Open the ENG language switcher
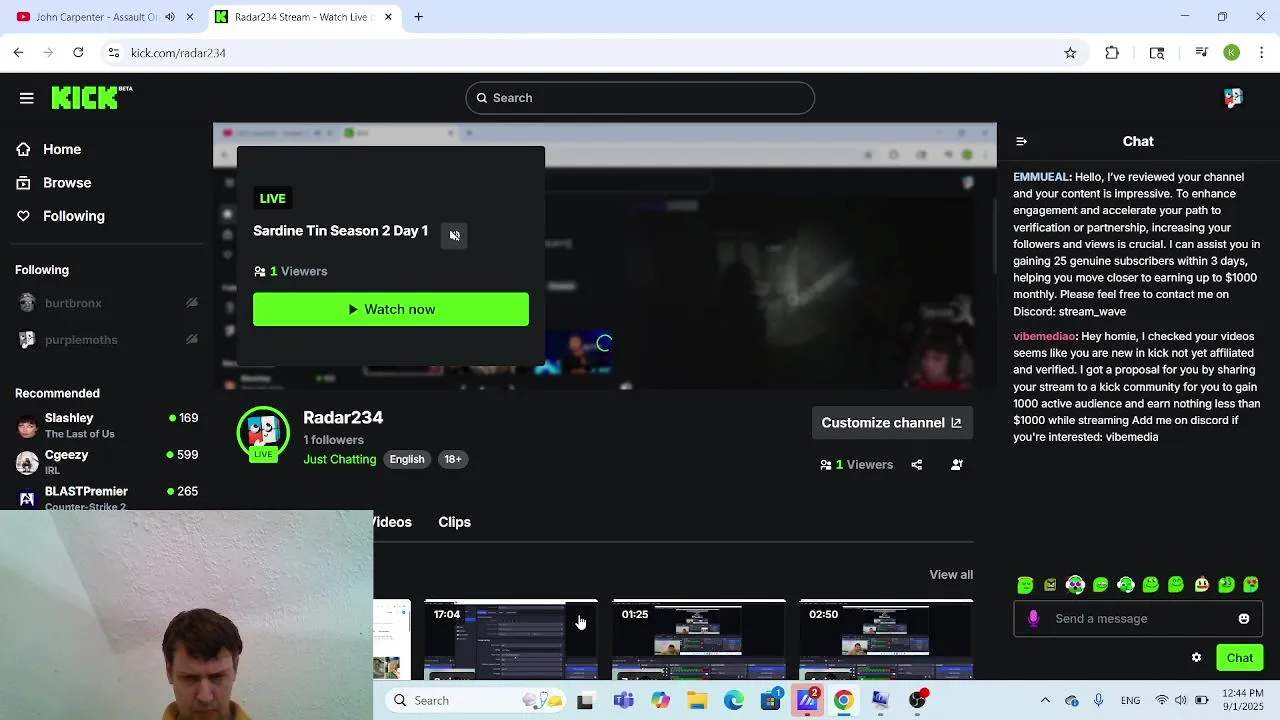Image resolution: width=1280 pixels, height=720 pixels. (1131, 700)
